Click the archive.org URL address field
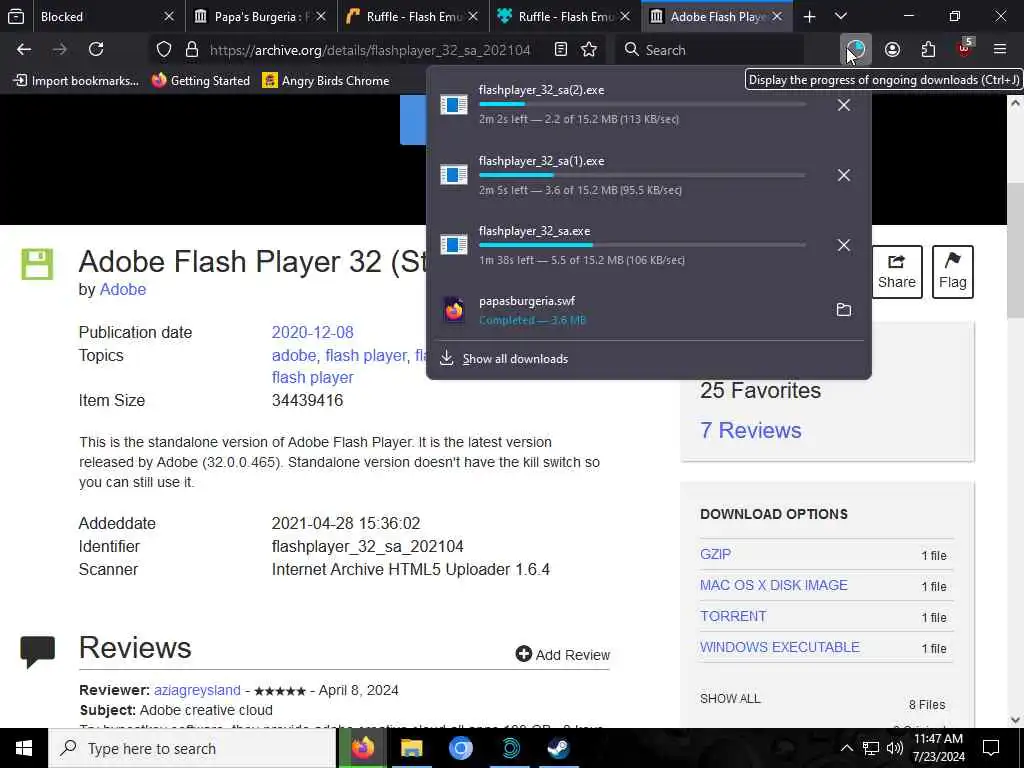The width and height of the screenshot is (1024, 768). point(370,50)
